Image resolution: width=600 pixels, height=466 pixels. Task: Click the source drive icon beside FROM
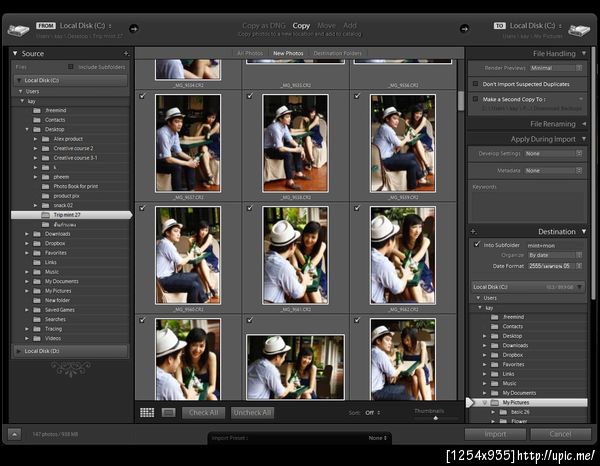point(19,29)
